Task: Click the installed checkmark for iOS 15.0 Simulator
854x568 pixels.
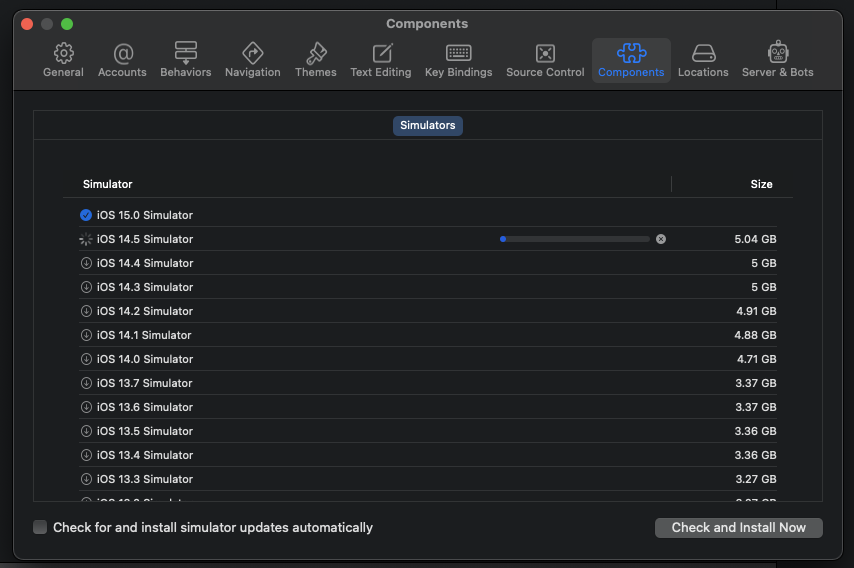Action: coord(86,215)
